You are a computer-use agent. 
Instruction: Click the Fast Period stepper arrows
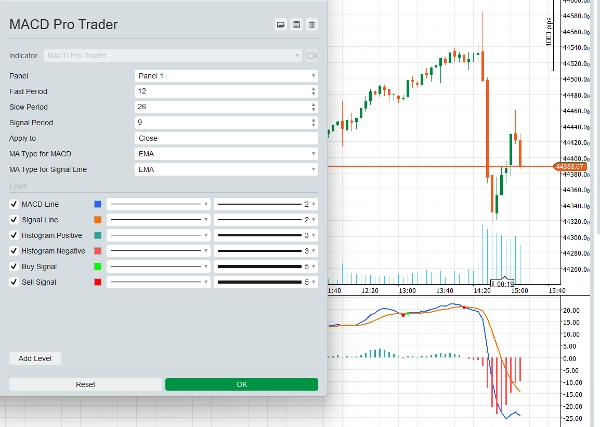pyautogui.click(x=313, y=91)
